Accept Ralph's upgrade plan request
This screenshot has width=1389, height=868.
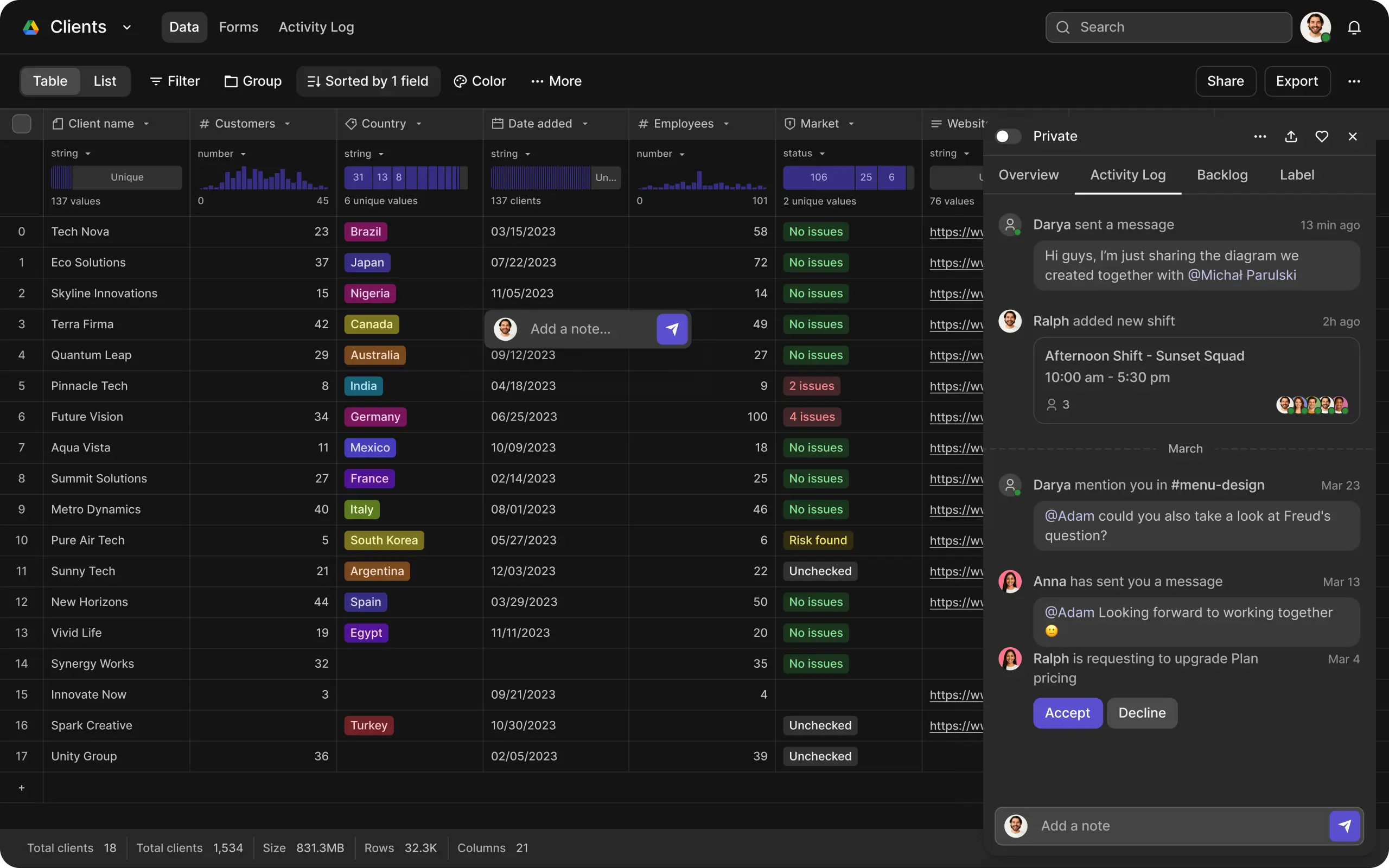coord(1067,713)
